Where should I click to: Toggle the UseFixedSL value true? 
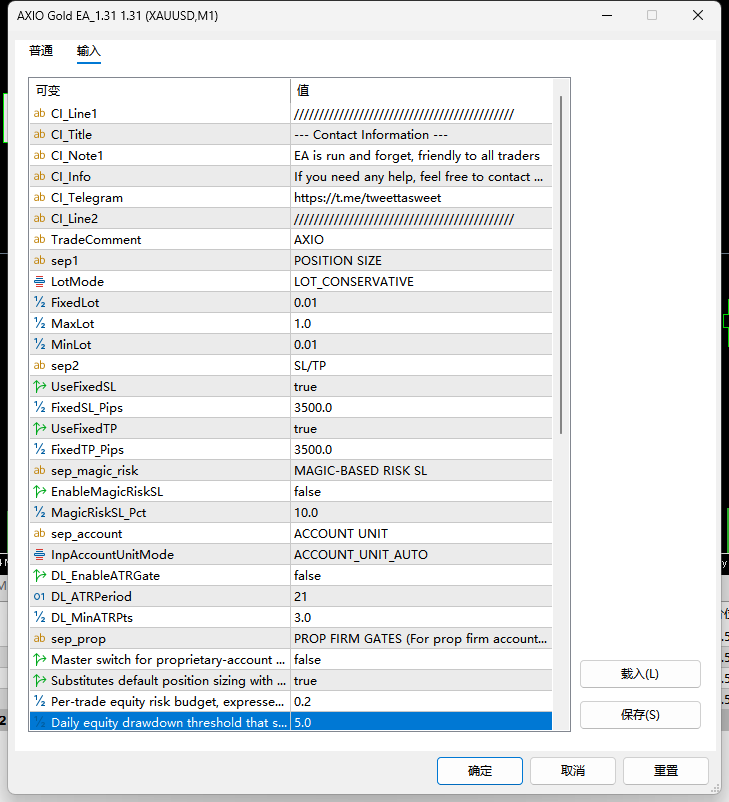421,387
